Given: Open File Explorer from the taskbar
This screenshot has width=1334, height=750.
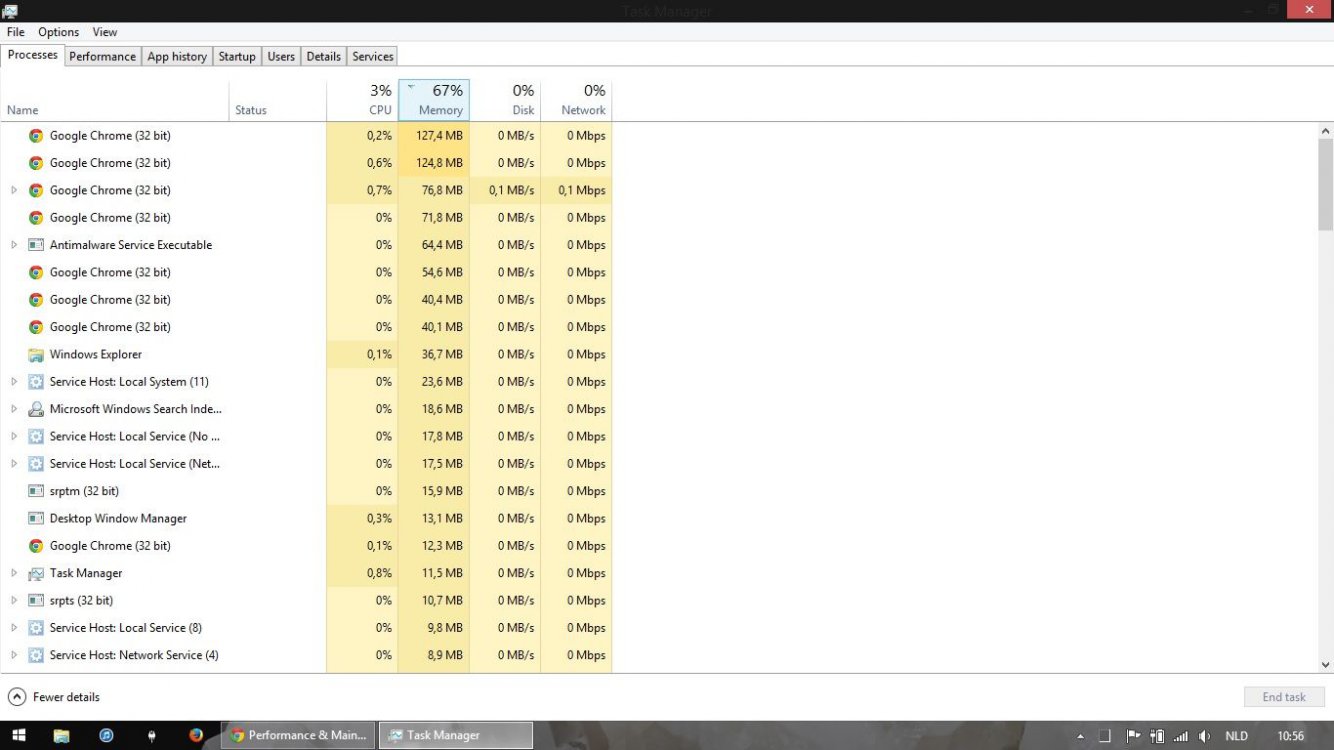Looking at the screenshot, I should pos(61,735).
